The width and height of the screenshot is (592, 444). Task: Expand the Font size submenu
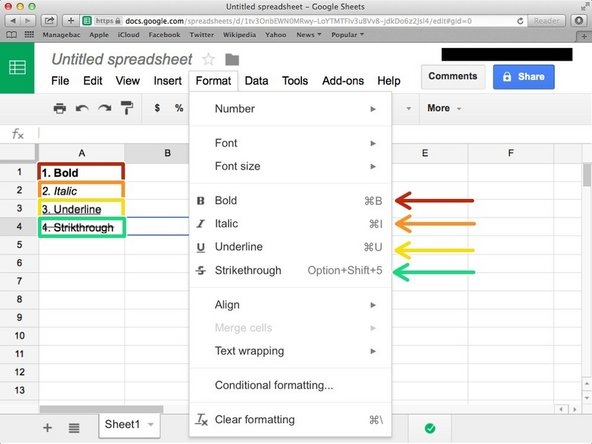click(290, 166)
